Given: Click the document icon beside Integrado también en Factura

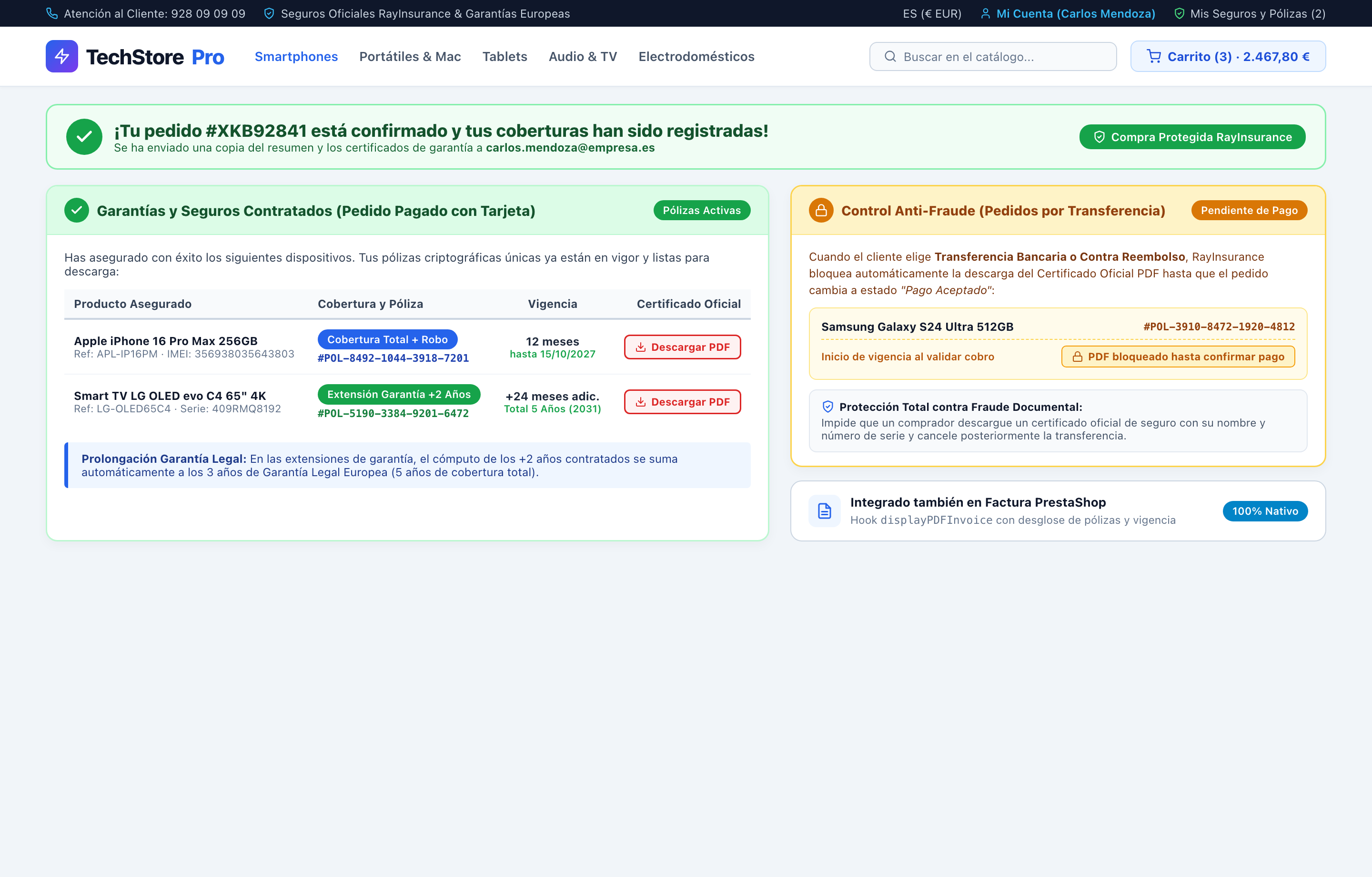Looking at the screenshot, I should [825, 511].
